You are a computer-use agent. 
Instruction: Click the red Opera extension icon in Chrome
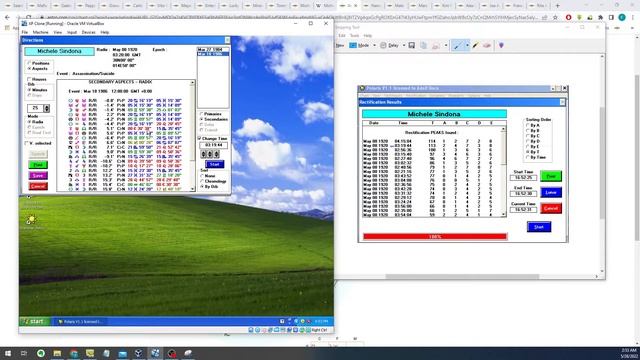(568, 18)
